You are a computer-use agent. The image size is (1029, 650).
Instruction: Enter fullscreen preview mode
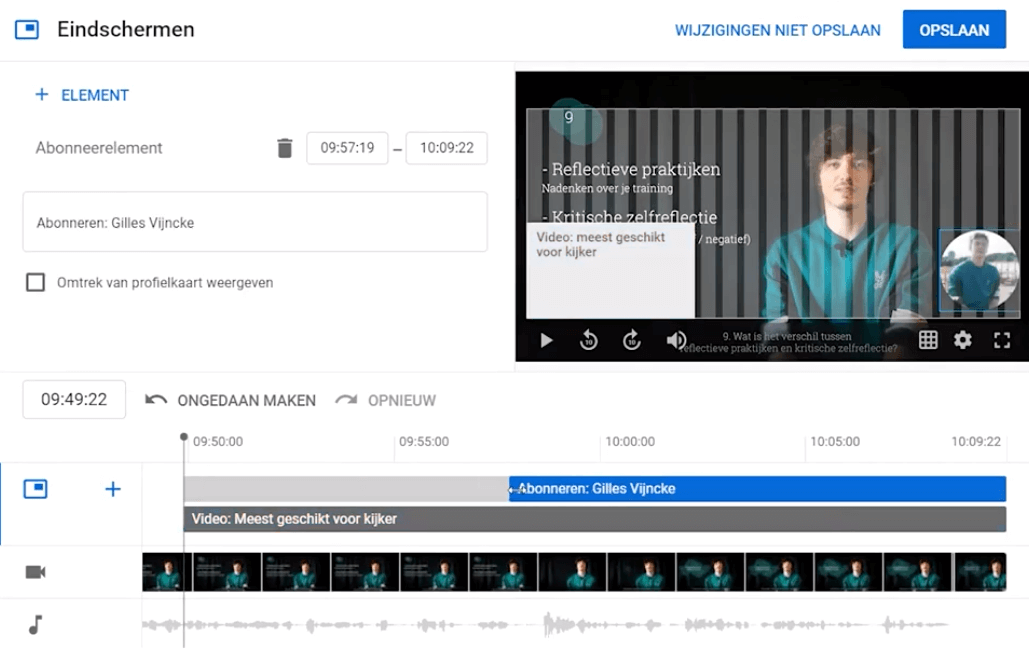click(x=1001, y=339)
